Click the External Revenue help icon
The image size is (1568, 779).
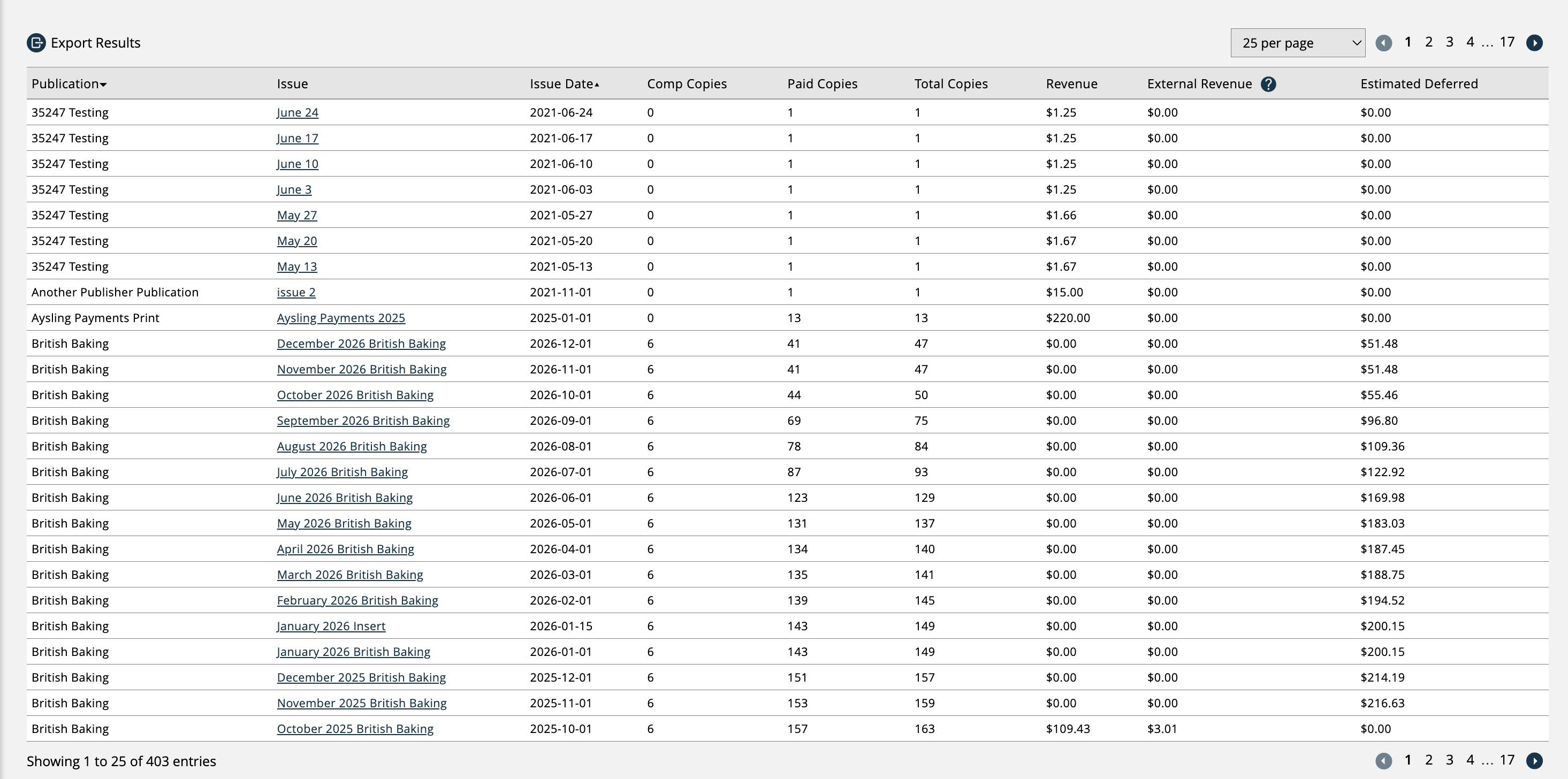tap(1268, 84)
